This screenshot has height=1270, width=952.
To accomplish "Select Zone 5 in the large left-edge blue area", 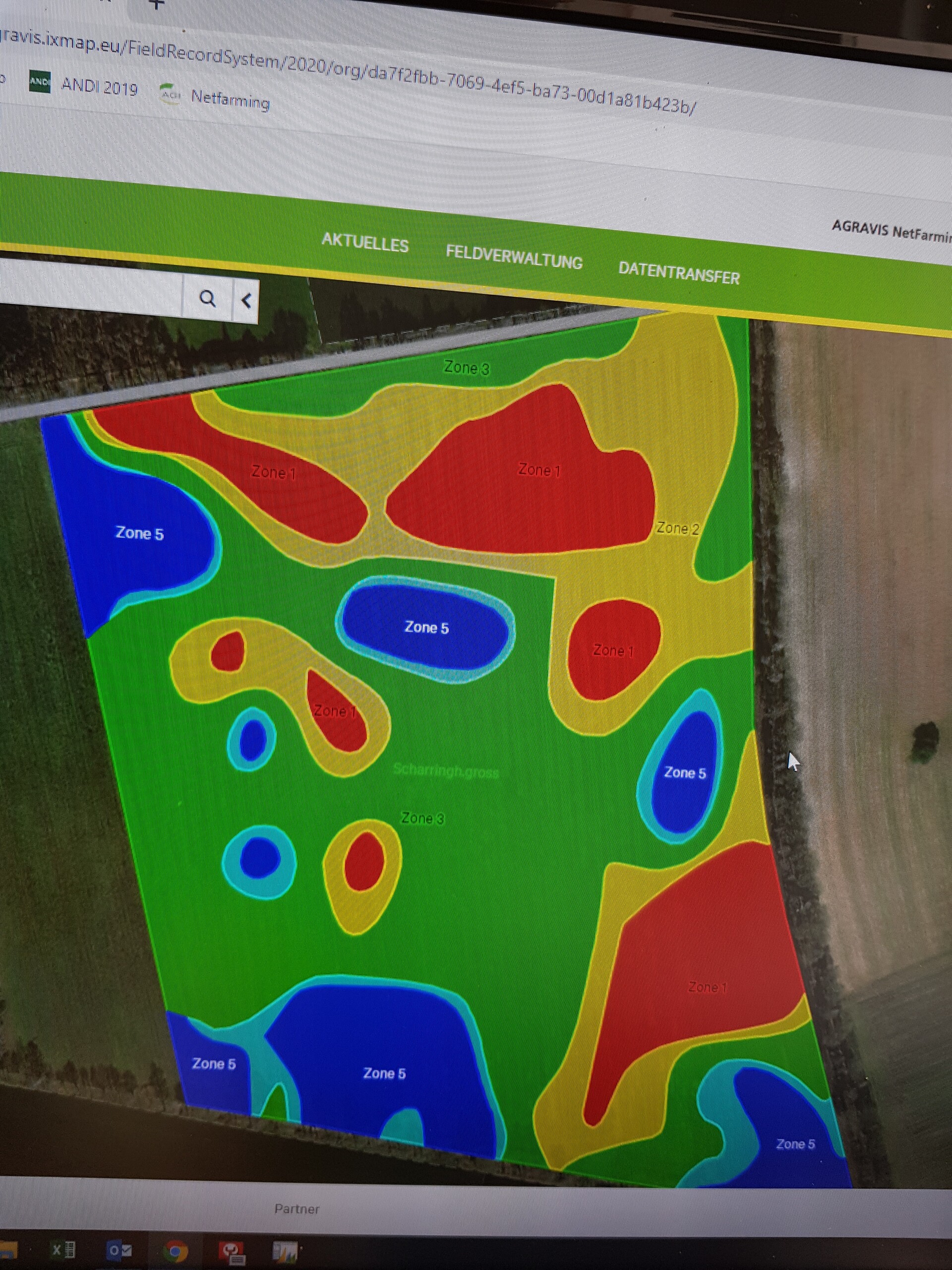I will [139, 533].
